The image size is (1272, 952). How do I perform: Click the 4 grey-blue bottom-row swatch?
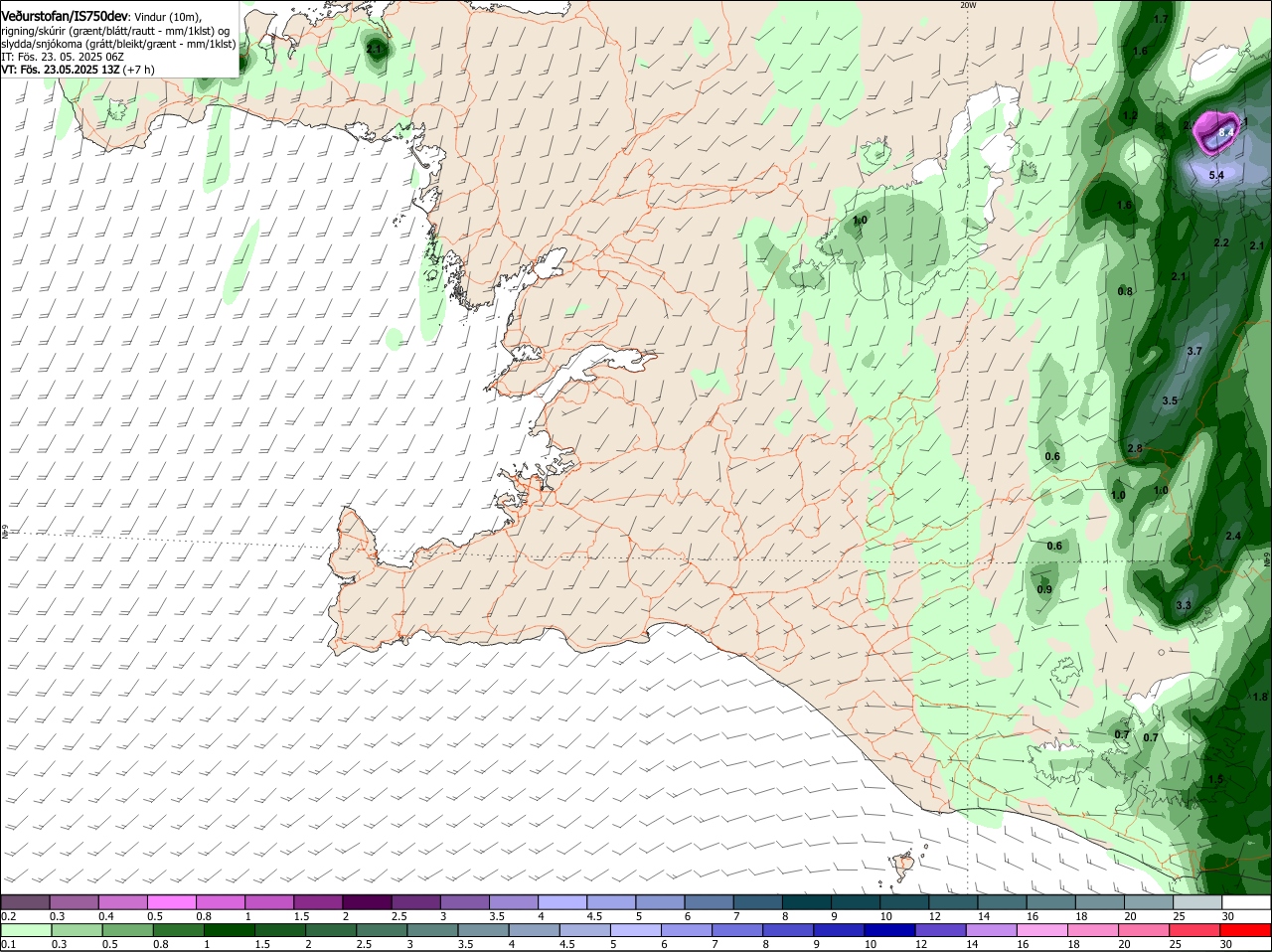(x=535, y=929)
